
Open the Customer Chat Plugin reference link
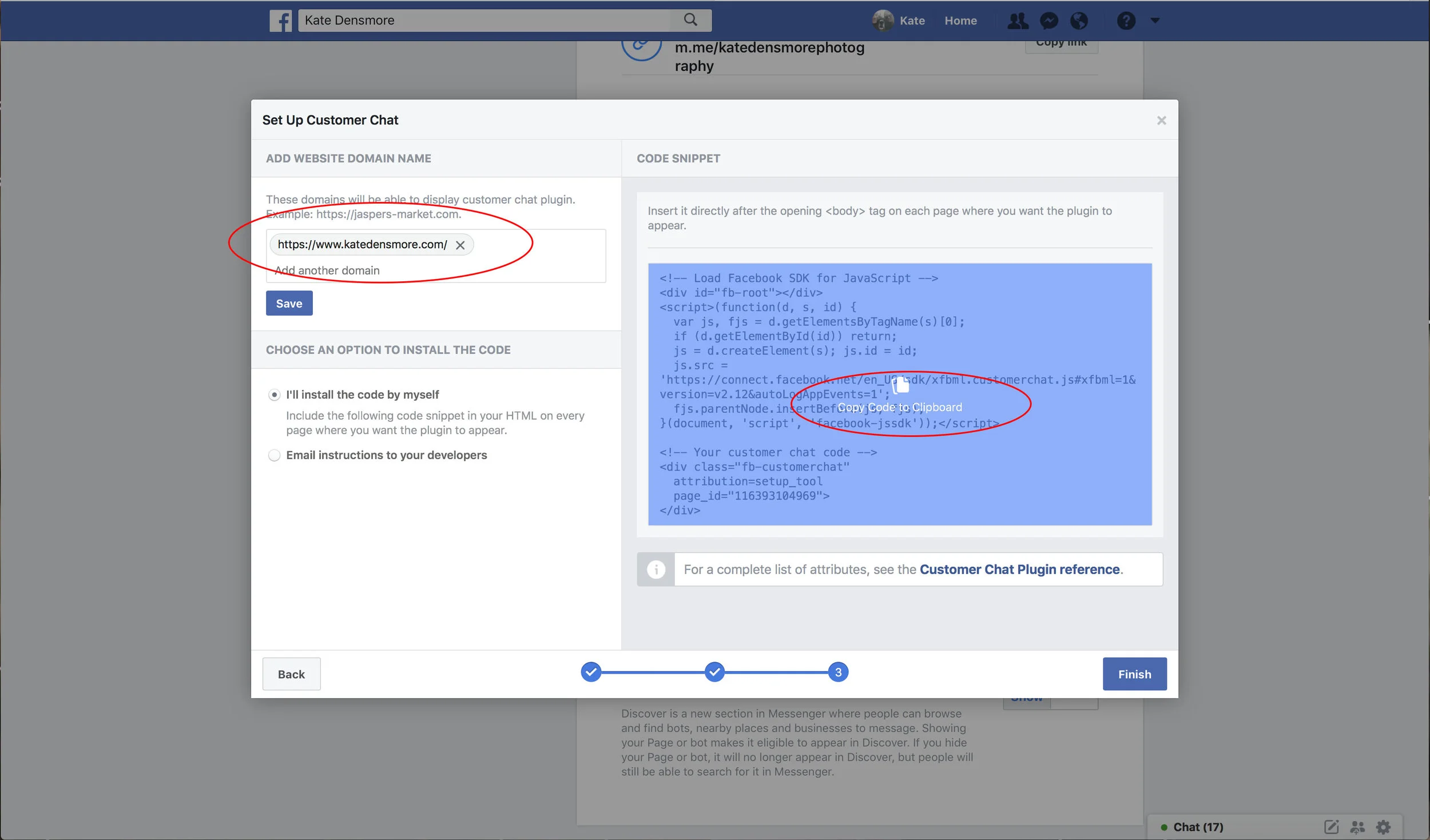click(x=1019, y=569)
